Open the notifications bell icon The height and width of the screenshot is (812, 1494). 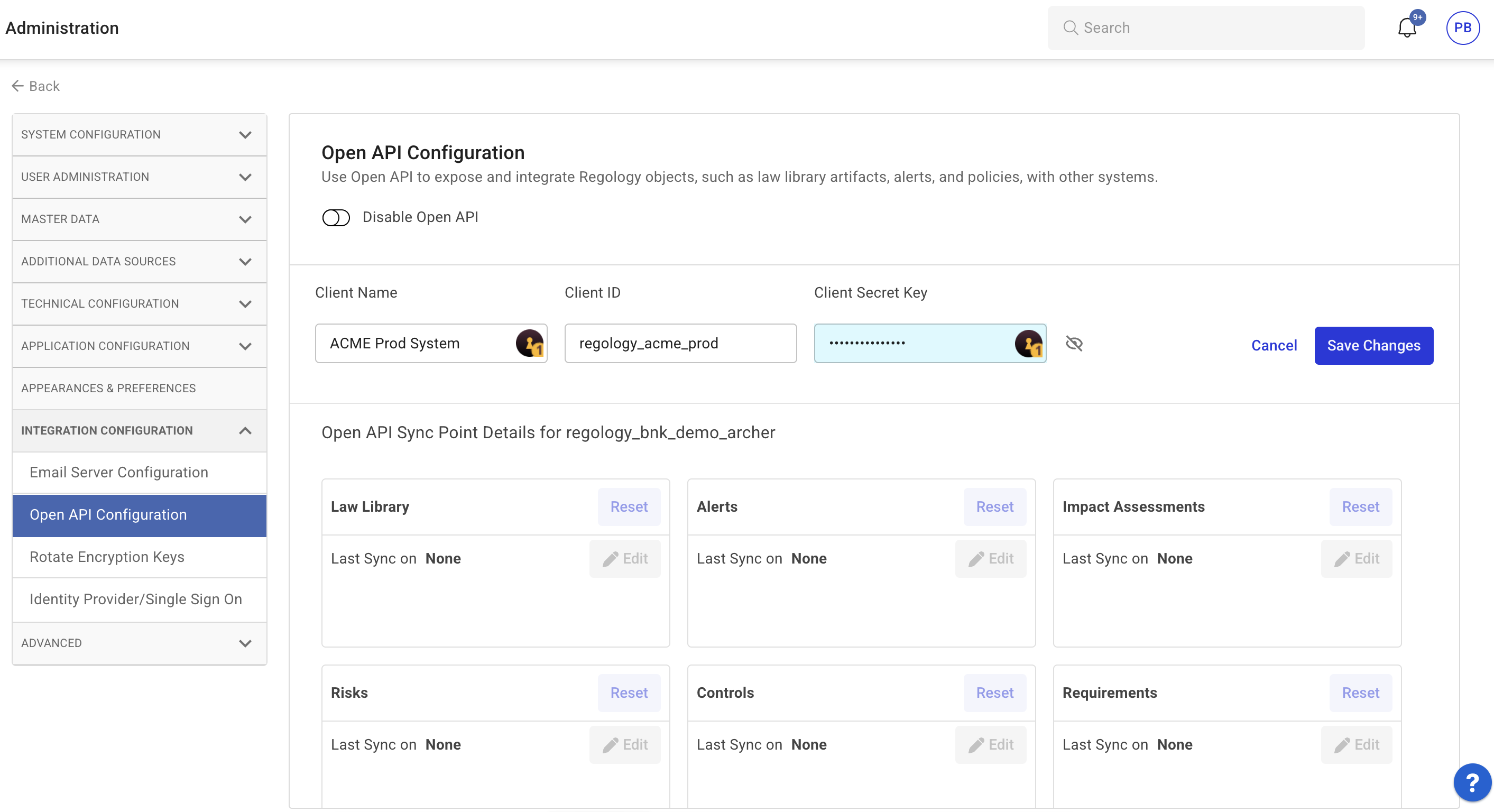[x=1407, y=28]
